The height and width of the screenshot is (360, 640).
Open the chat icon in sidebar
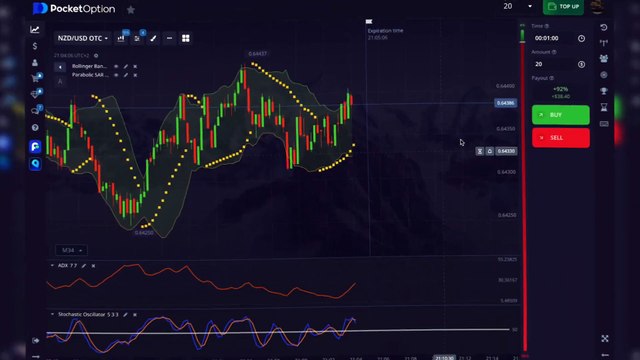(x=36, y=110)
